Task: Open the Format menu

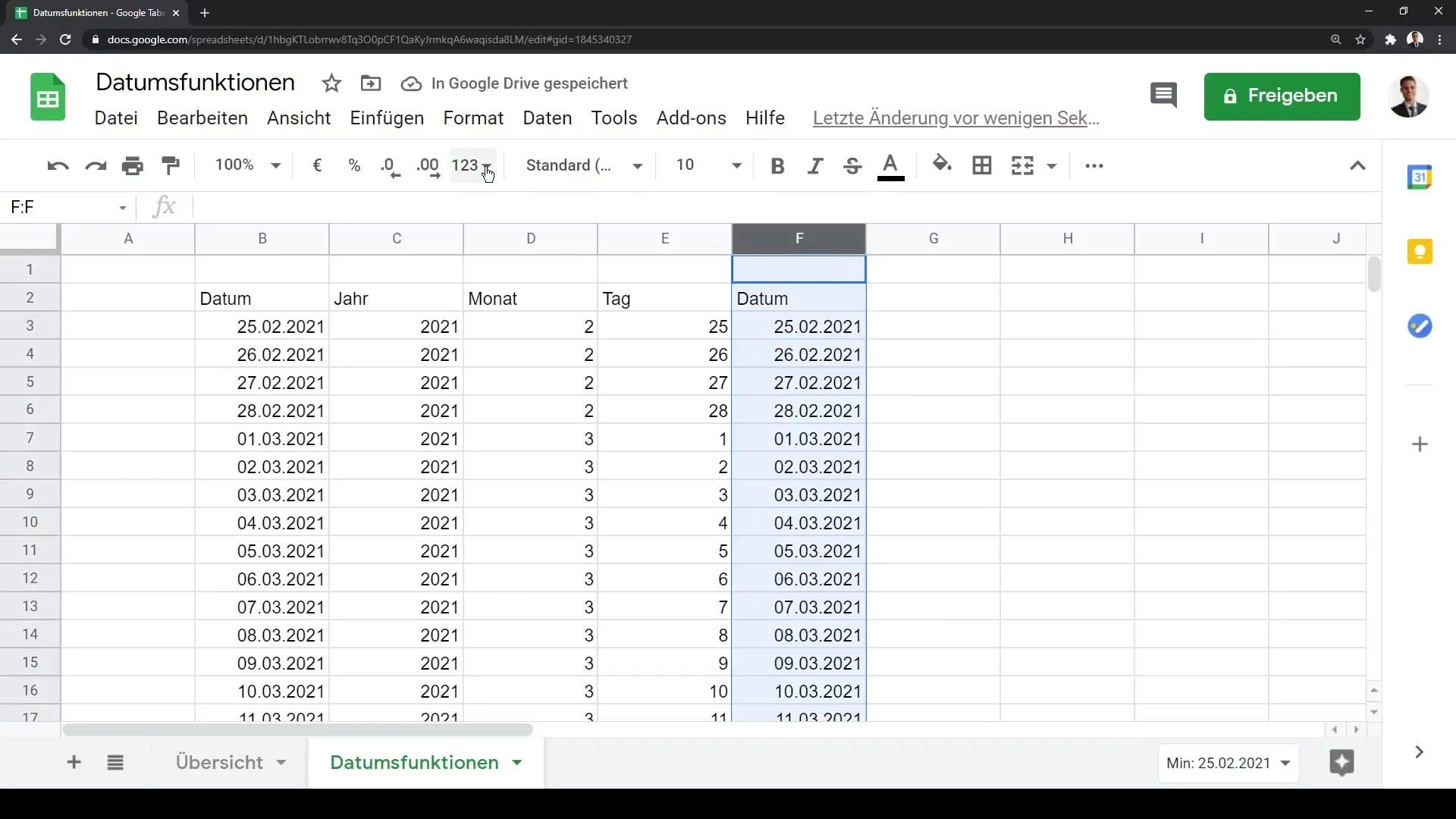Action: (473, 118)
